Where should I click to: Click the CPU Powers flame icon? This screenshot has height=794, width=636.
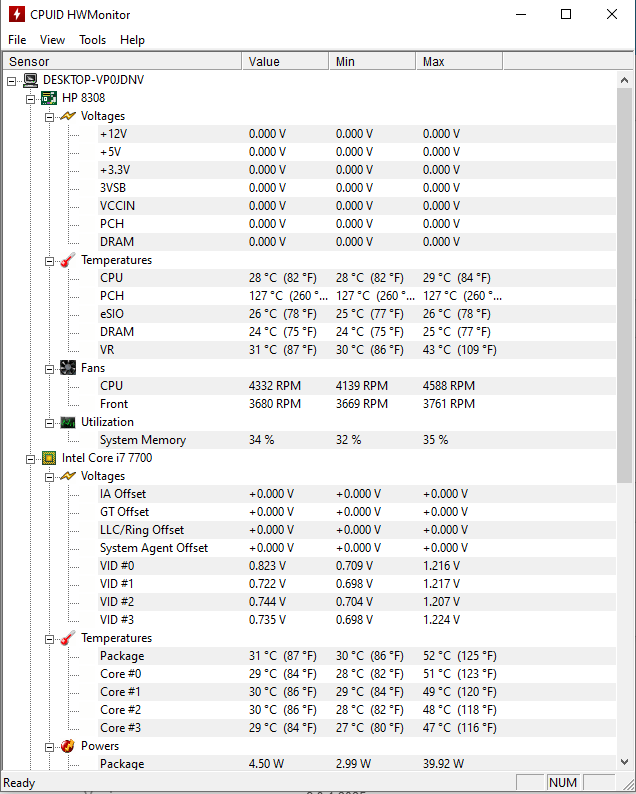(67, 746)
